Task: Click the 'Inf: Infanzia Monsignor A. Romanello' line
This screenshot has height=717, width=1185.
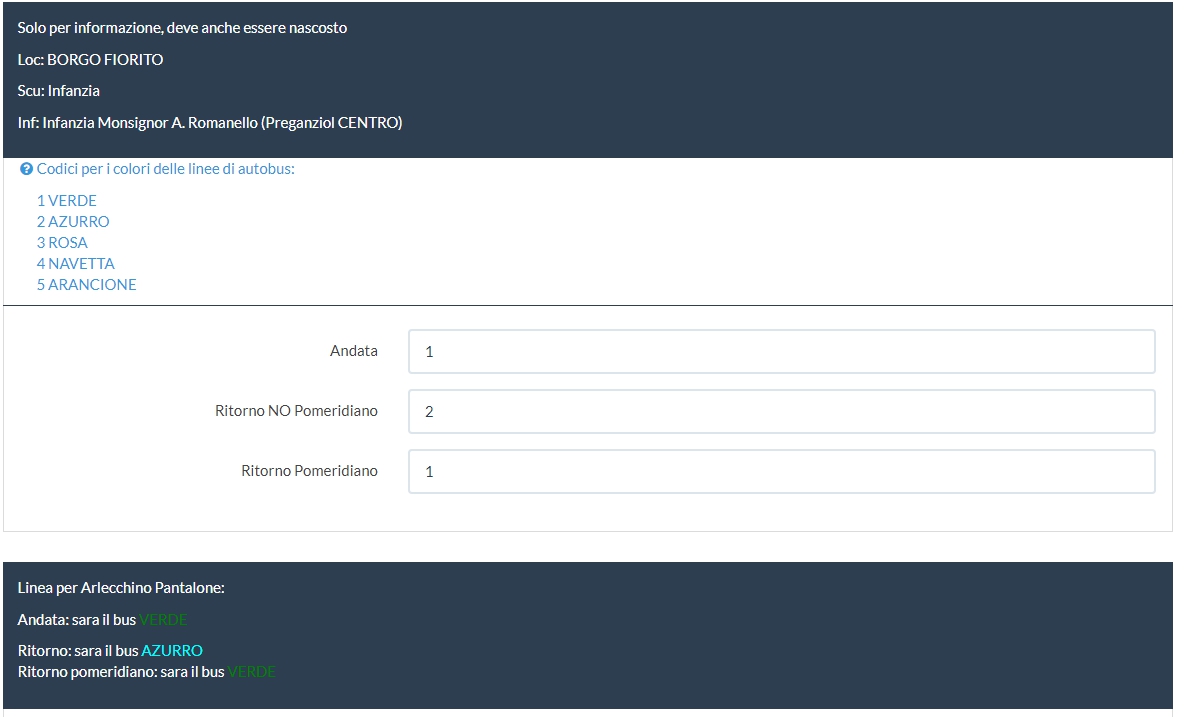Action: point(210,123)
